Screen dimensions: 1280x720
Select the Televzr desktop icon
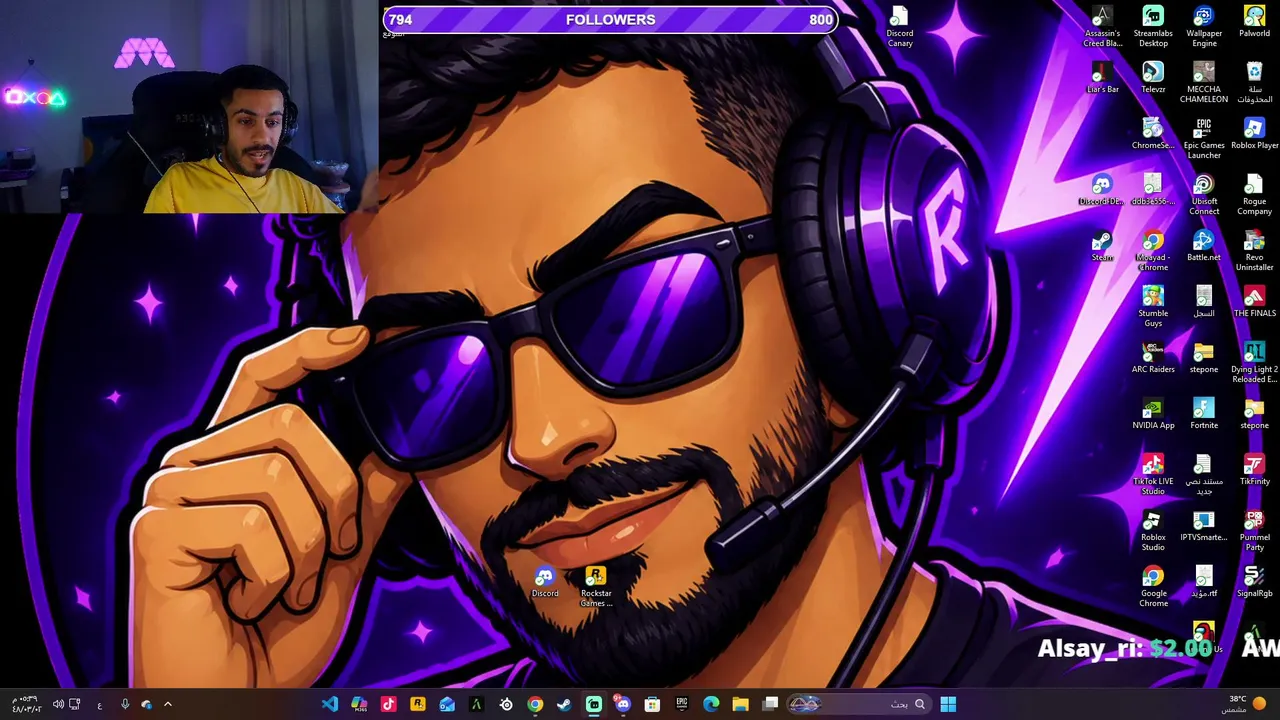pyautogui.click(x=1153, y=78)
